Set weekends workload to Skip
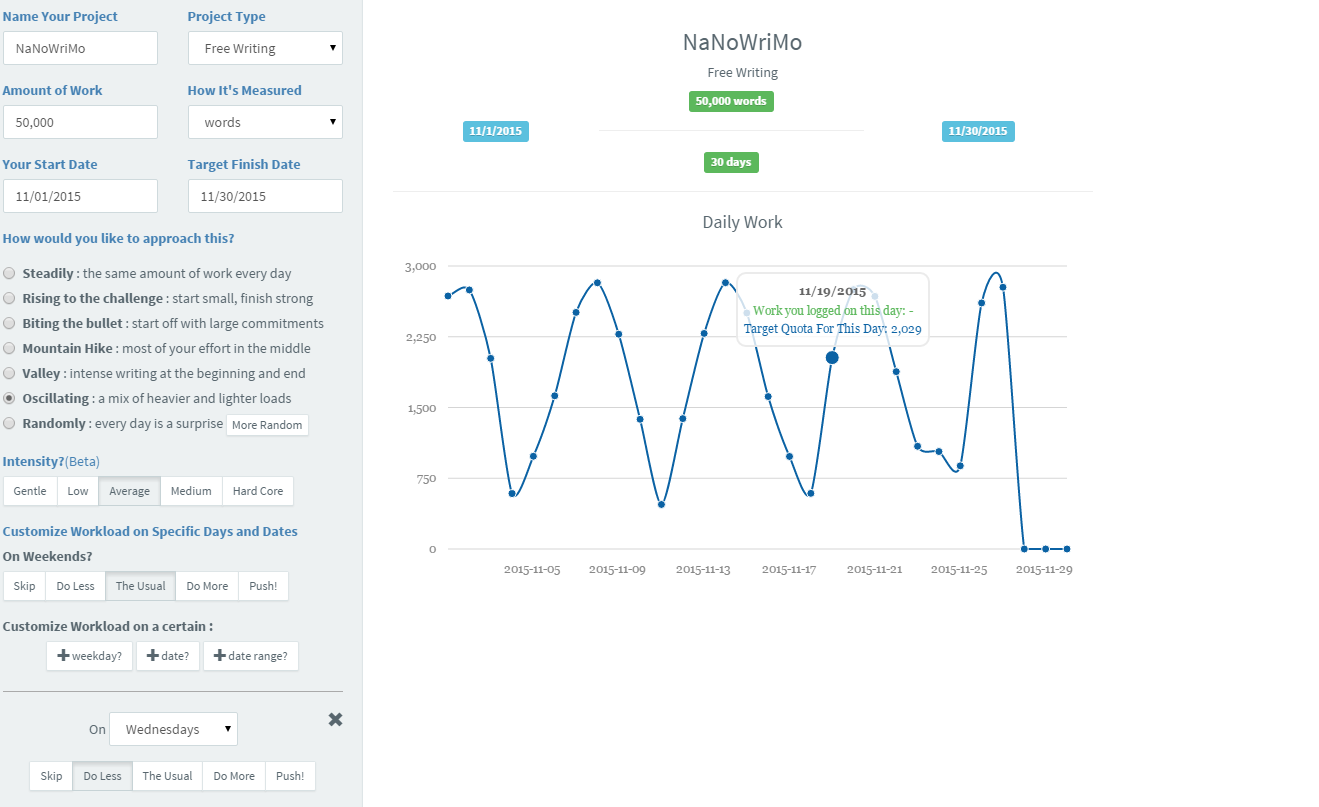 (25, 586)
